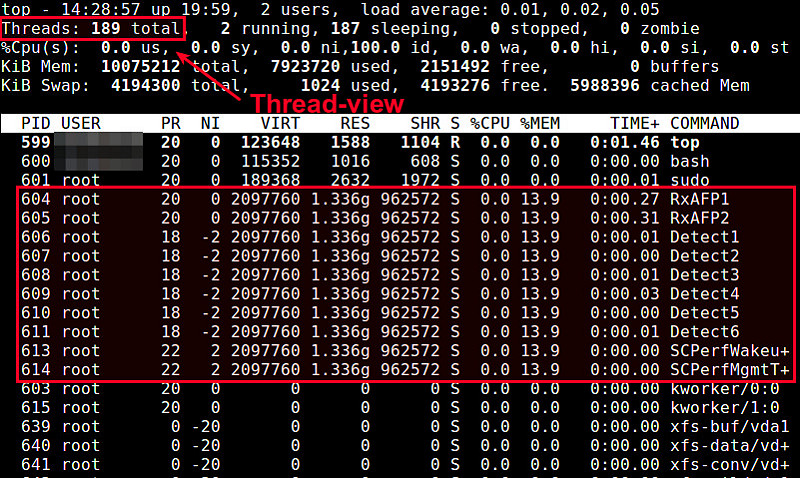This screenshot has width=800, height=478.
Task: Click the Detect4 thread entry
Action: coord(704,294)
